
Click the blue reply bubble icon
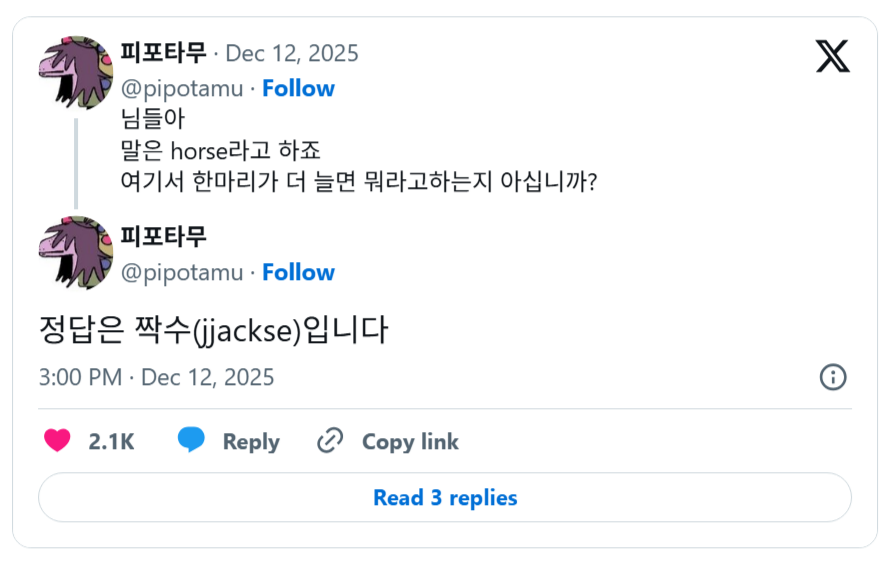point(191,441)
